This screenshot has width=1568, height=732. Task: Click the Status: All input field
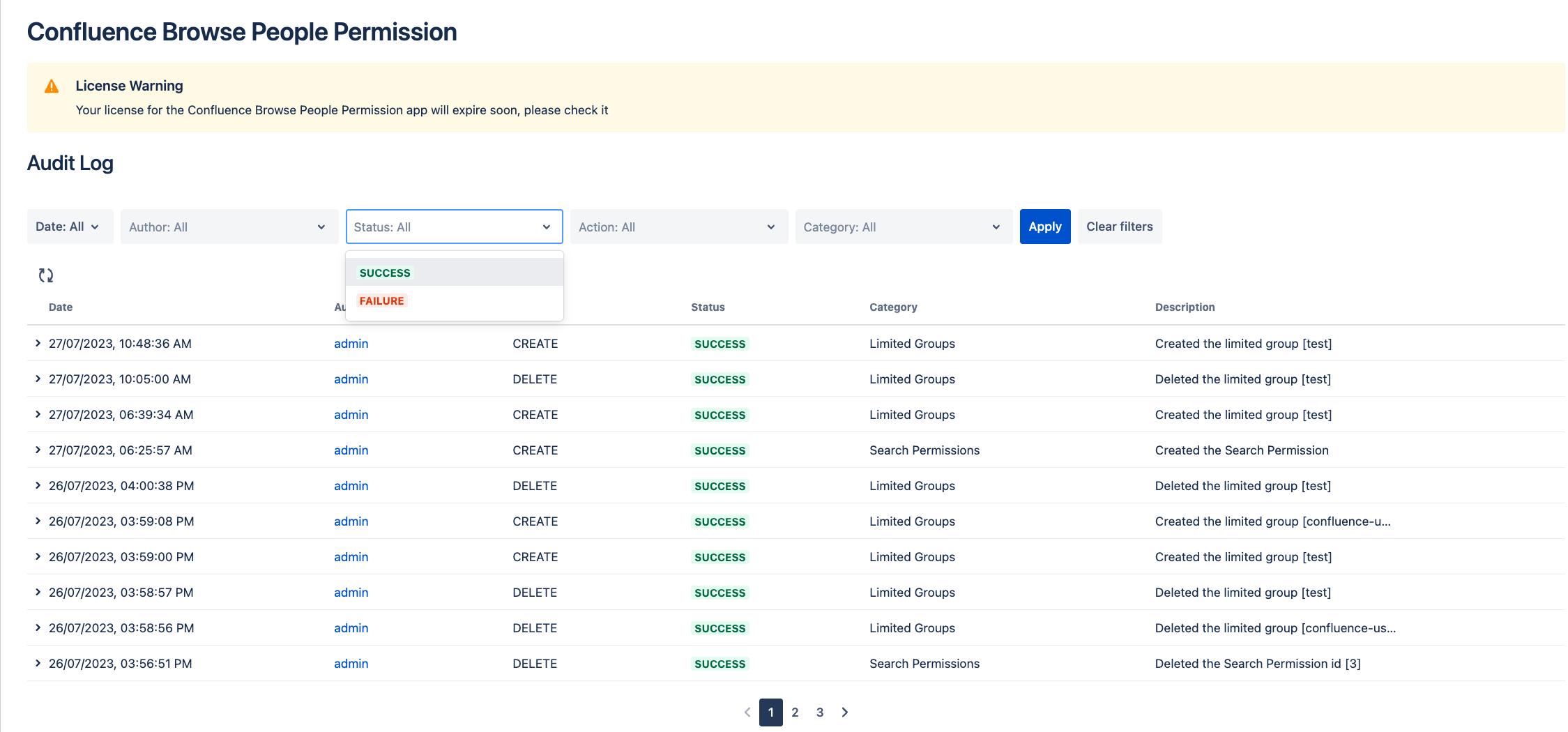tap(446, 227)
